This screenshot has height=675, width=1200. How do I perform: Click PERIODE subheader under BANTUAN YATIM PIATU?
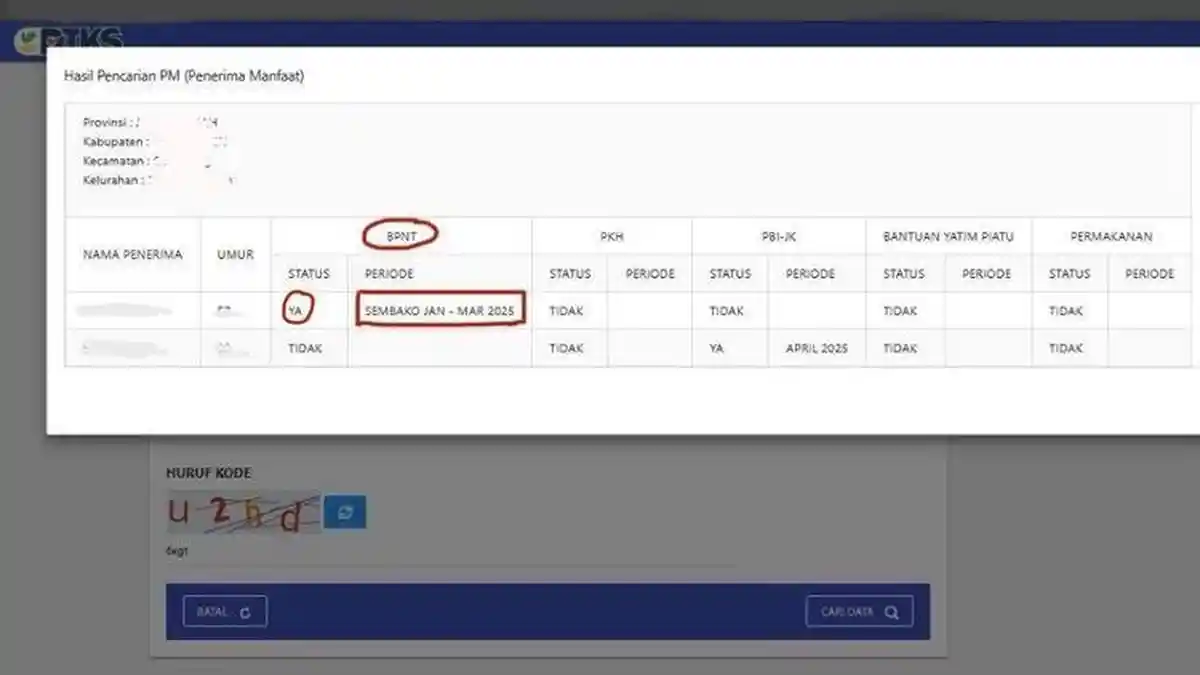tap(987, 273)
